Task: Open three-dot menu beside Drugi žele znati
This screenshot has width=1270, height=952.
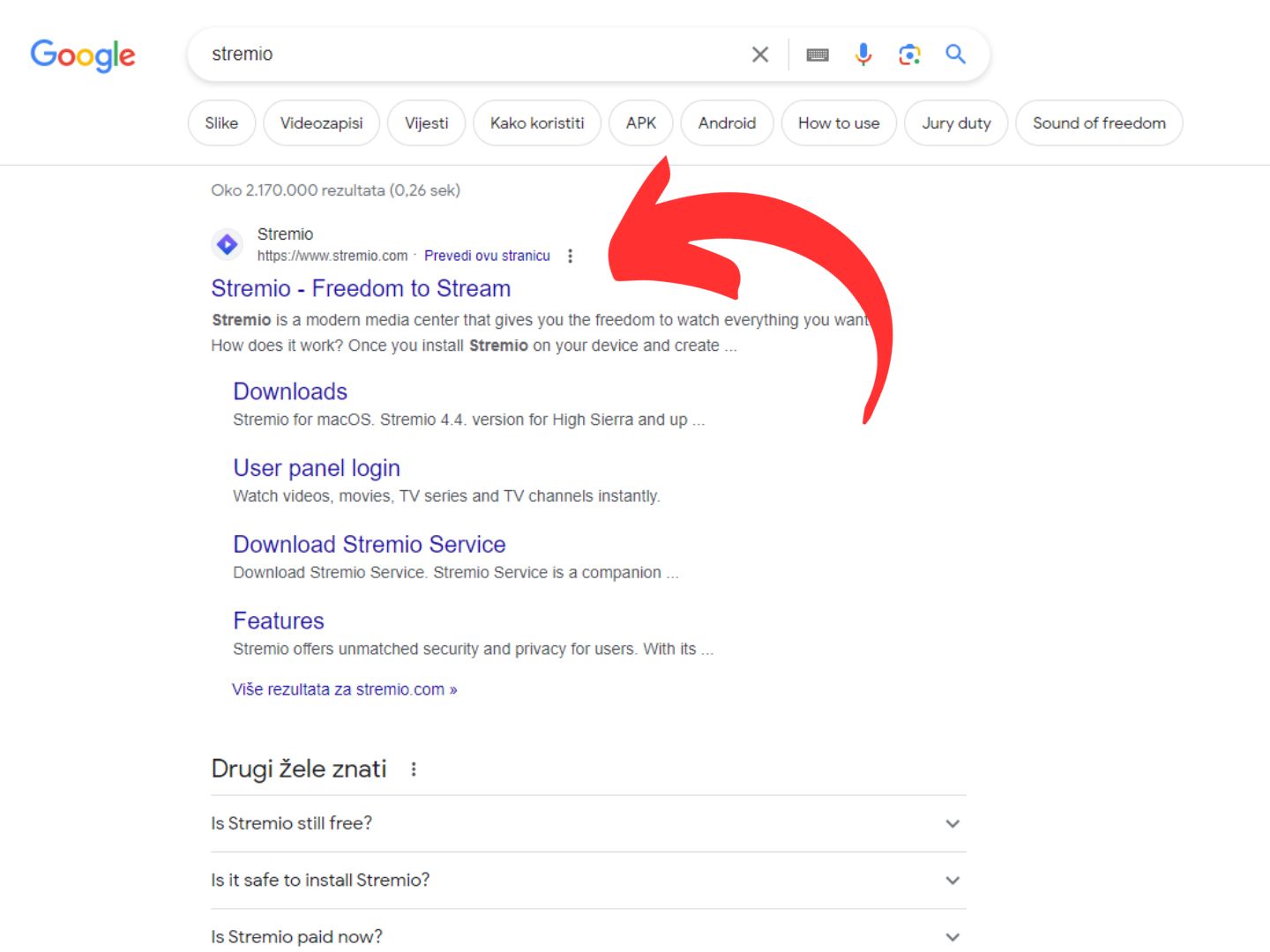Action: (414, 770)
